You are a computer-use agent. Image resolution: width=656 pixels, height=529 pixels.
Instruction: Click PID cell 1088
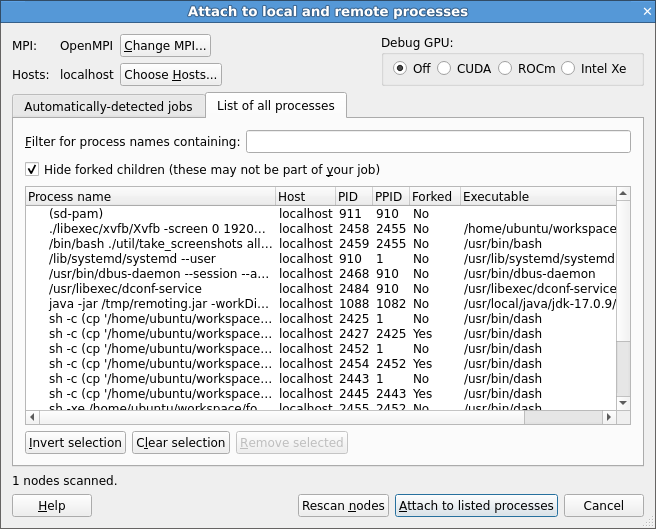point(354,304)
